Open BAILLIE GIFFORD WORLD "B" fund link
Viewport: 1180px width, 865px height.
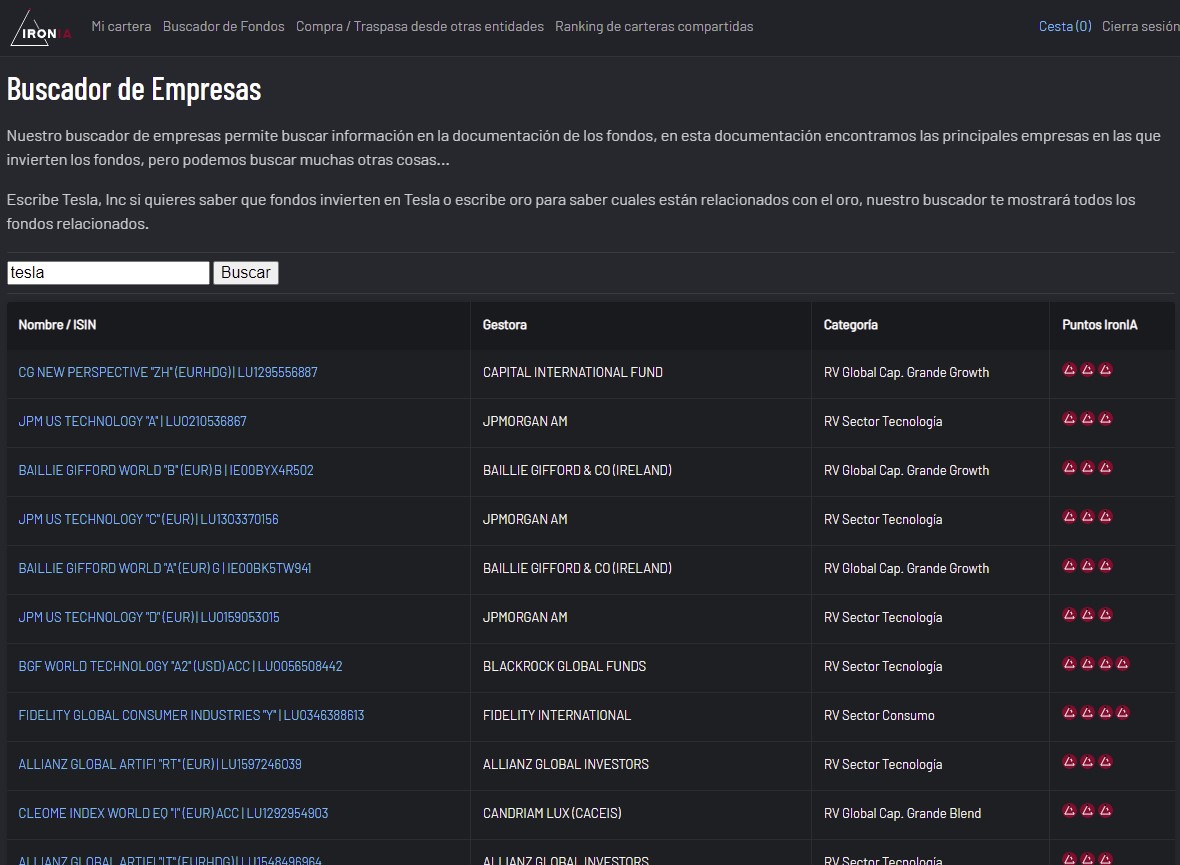(166, 470)
